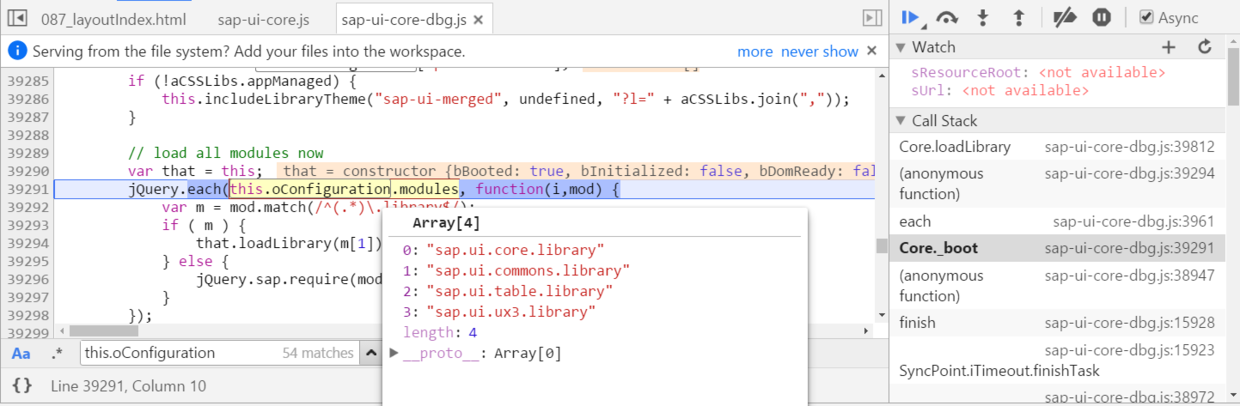Open sap-ui-core-dbg.js:3961 source link
The height and width of the screenshot is (406, 1240).
(x=1133, y=221)
